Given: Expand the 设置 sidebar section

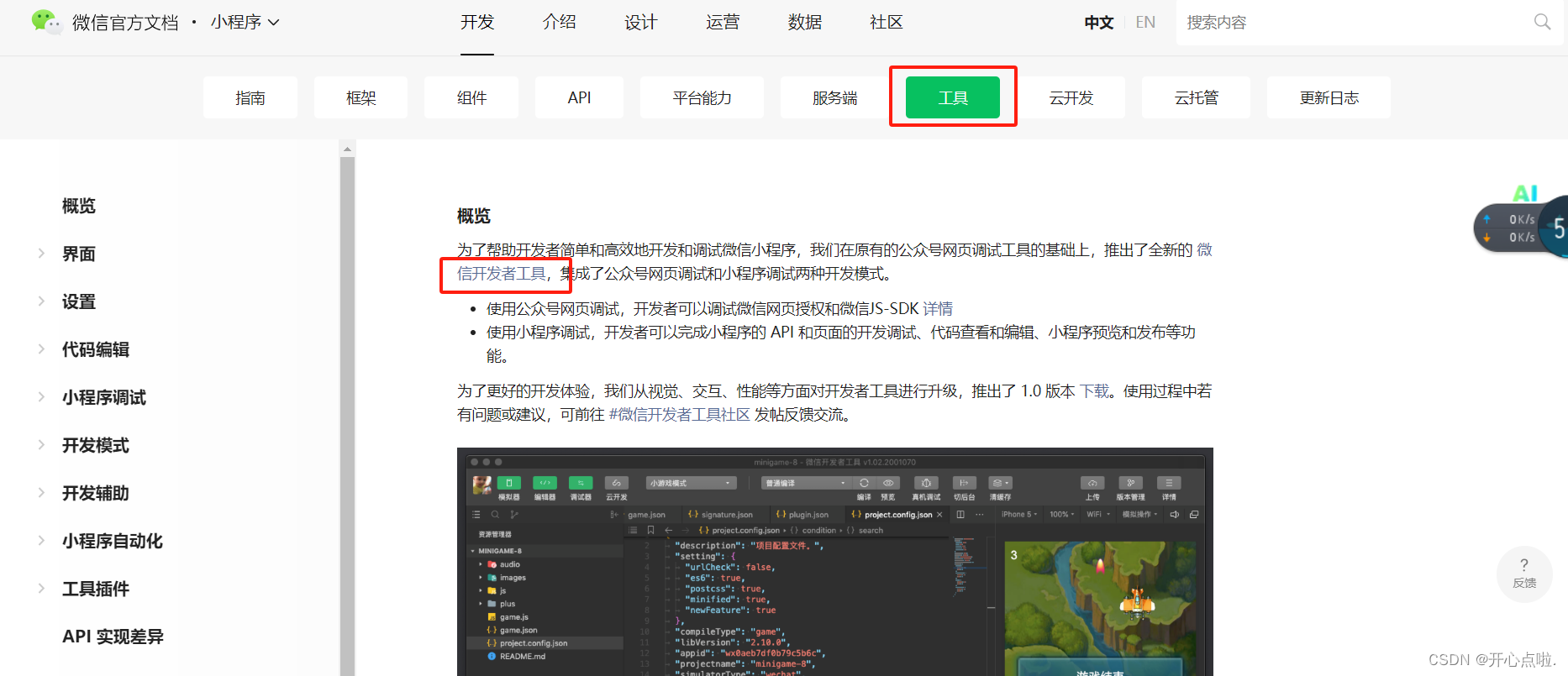Looking at the screenshot, I should [41, 301].
